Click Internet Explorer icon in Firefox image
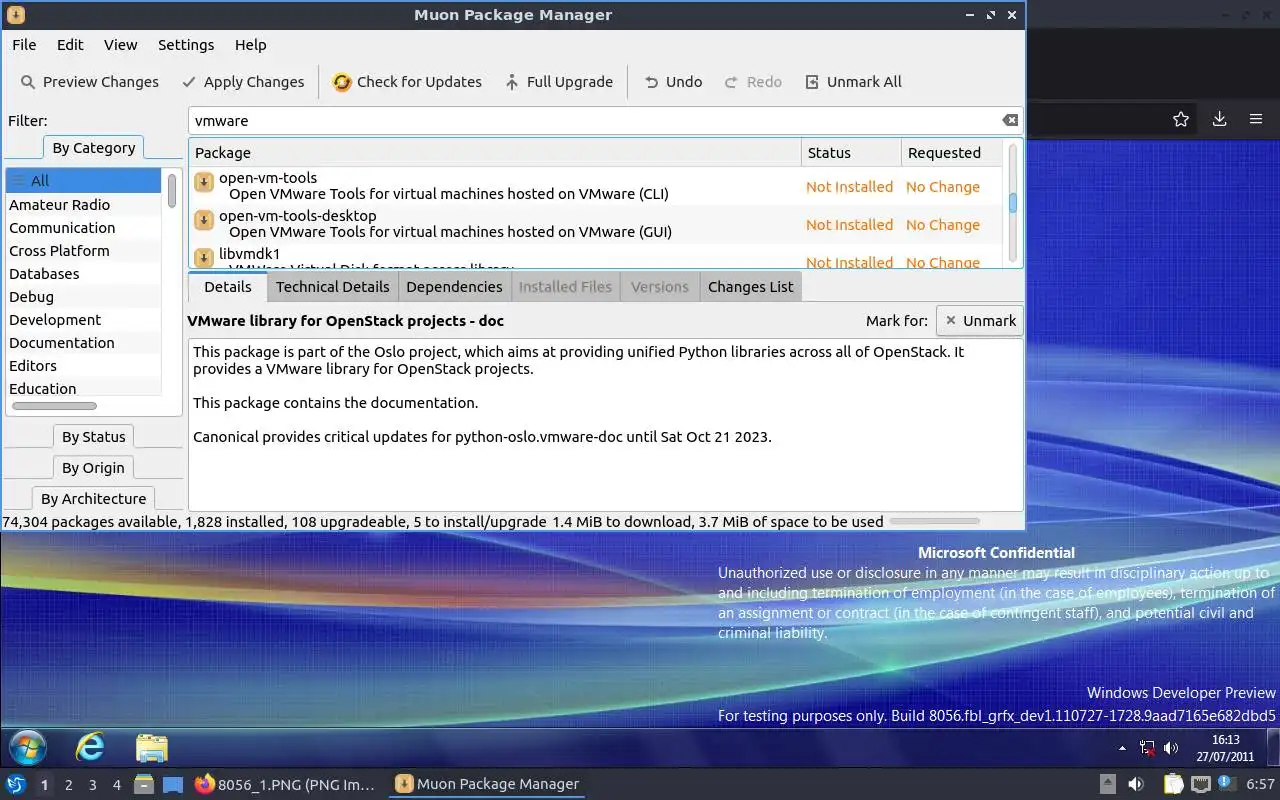Viewport: 1280px width, 800px height. (90, 747)
